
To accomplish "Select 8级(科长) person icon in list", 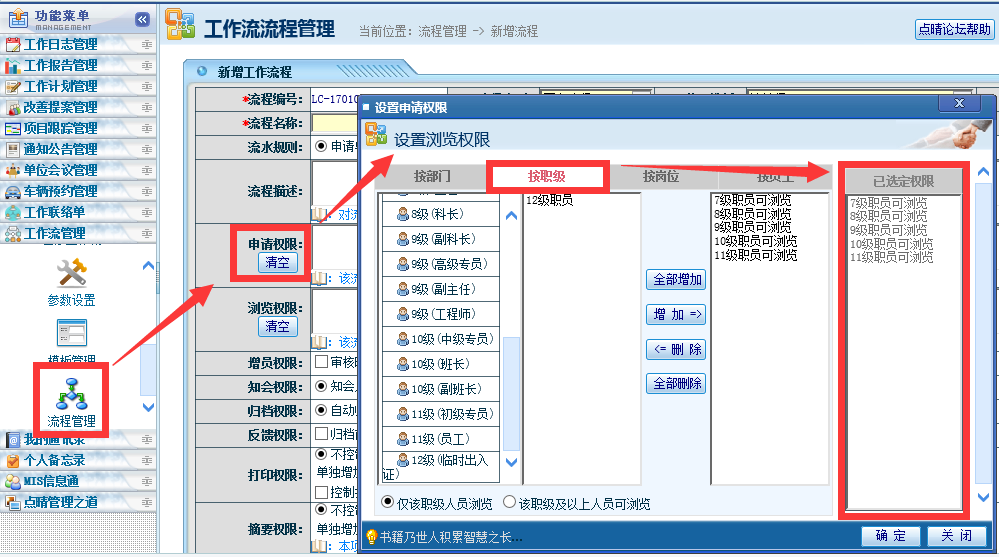I will [403, 214].
